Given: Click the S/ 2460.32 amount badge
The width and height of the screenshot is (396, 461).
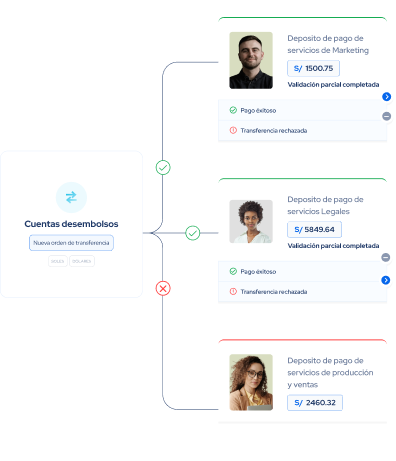Looking at the screenshot, I should pyautogui.click(x=315, y=403).
